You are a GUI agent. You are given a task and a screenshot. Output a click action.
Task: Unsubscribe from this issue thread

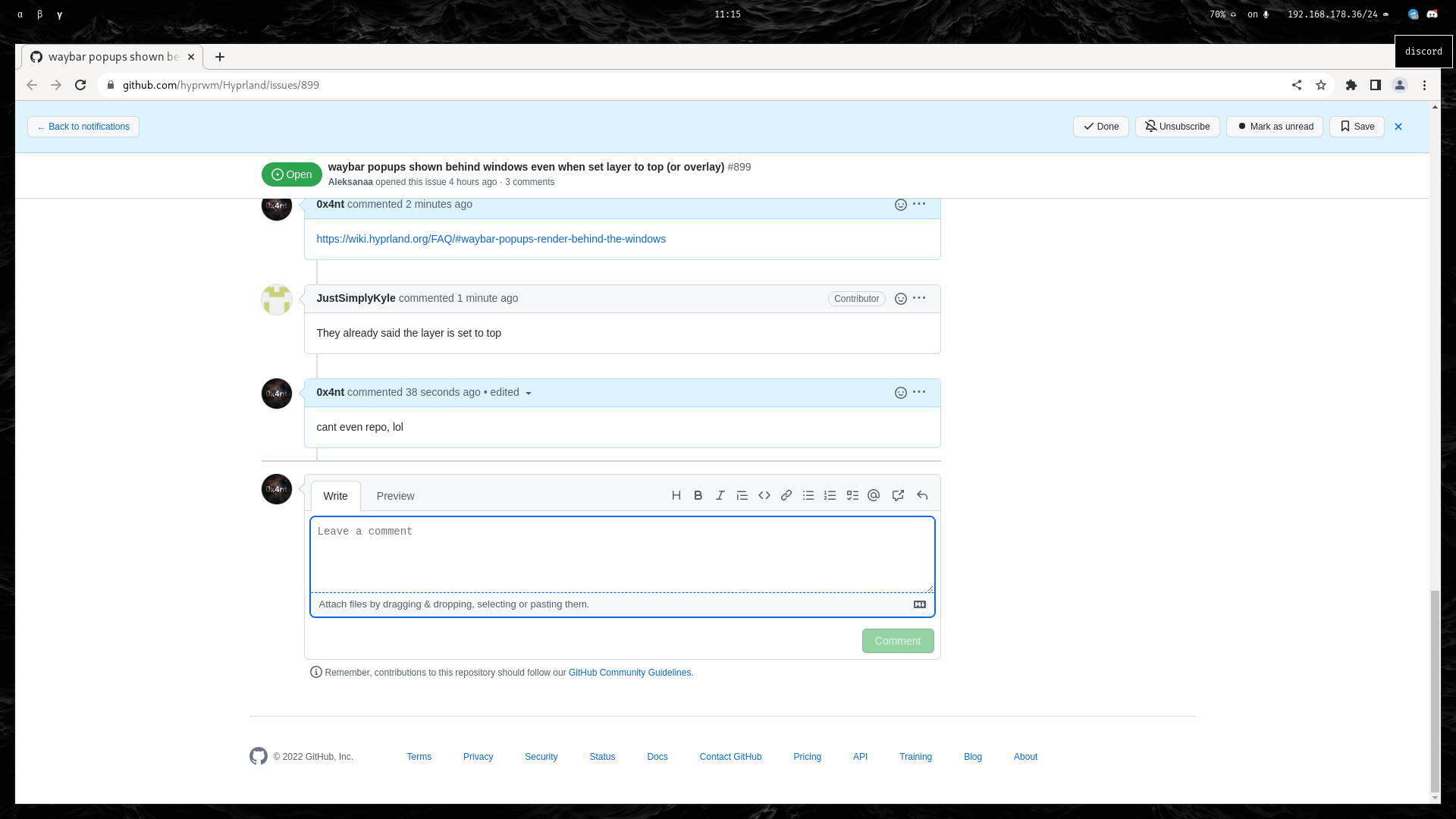(x=1177, y=127)
